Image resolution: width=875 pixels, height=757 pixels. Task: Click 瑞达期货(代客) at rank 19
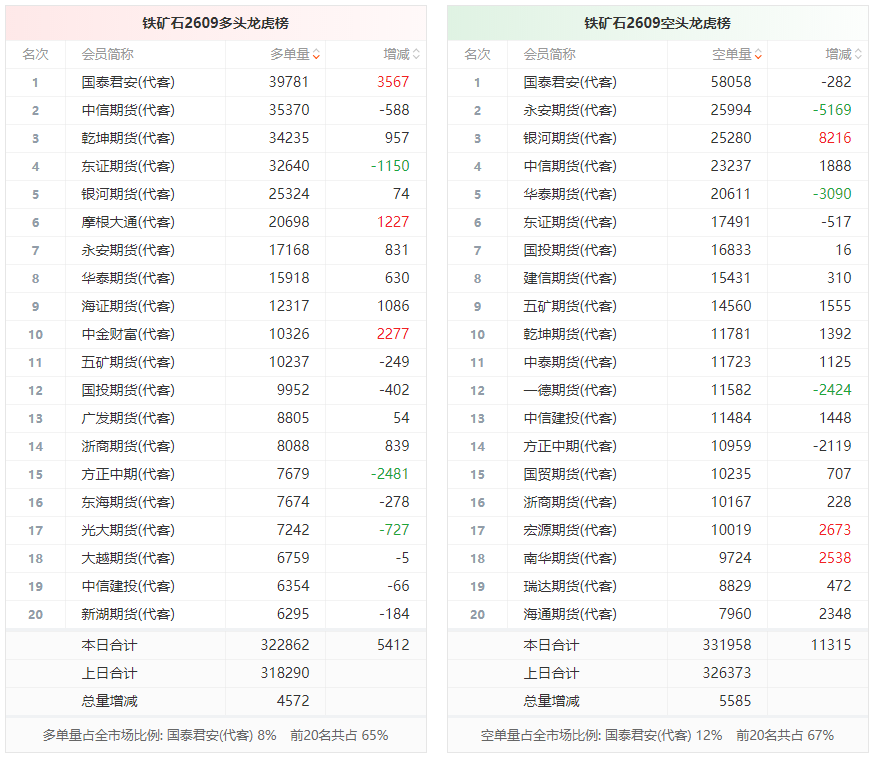(x=570, y=586)
